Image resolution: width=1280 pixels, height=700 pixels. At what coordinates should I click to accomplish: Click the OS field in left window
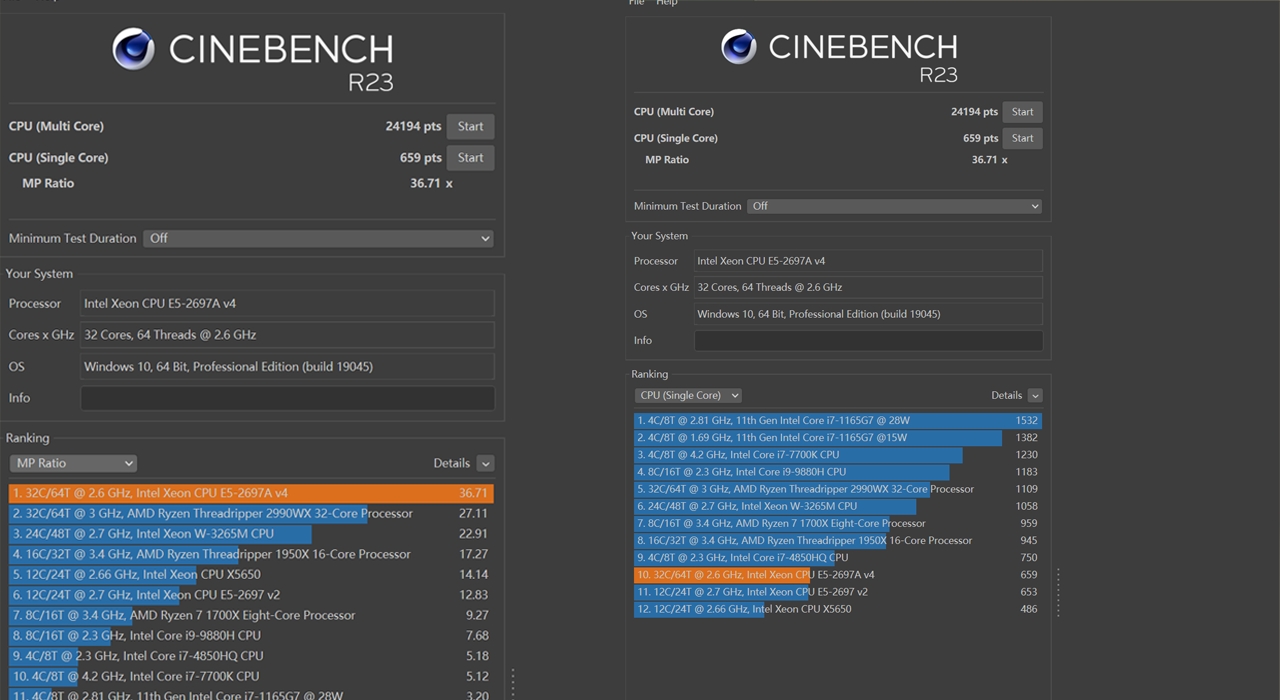click(288, 367)
